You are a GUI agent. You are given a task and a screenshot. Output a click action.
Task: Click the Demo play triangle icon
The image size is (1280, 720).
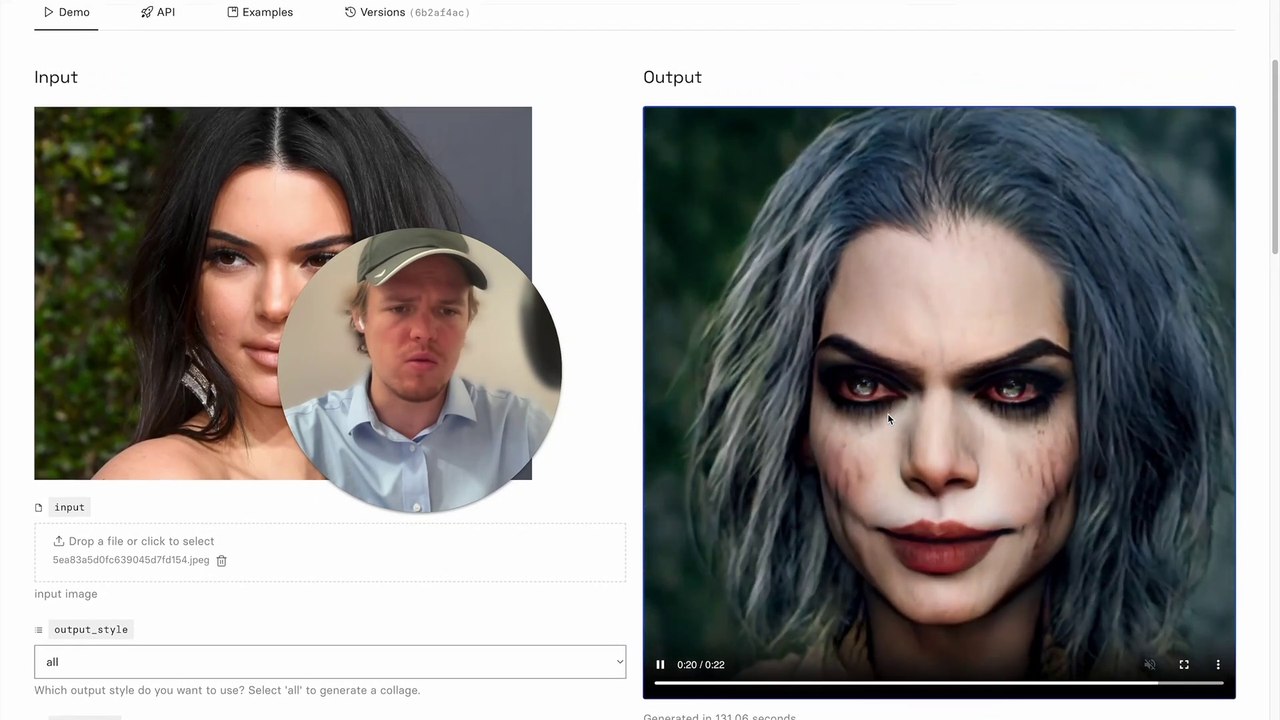tap(48, 12)
